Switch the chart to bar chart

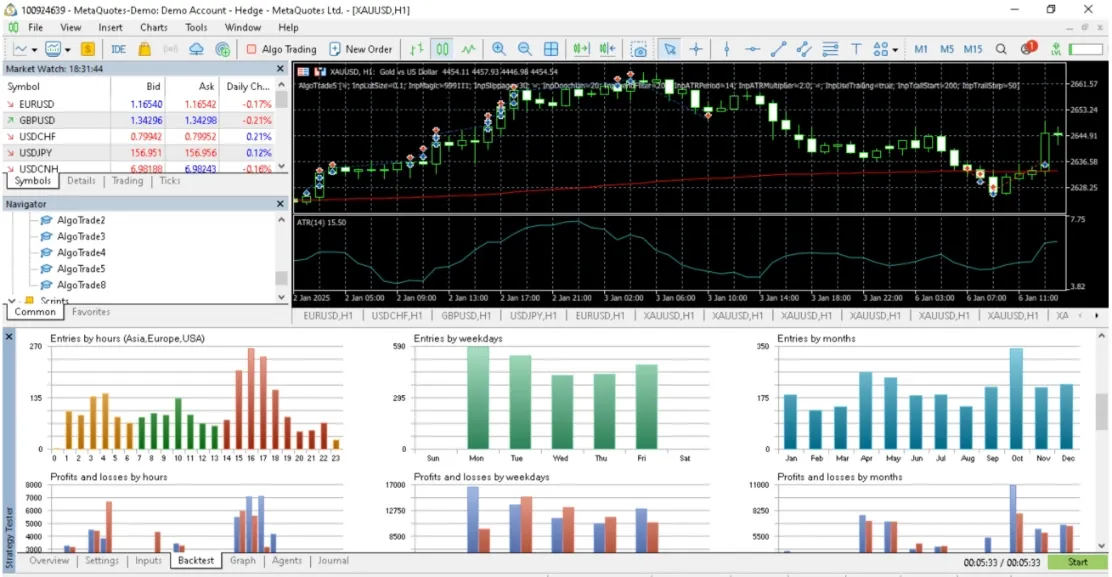[x=416, y=49]
